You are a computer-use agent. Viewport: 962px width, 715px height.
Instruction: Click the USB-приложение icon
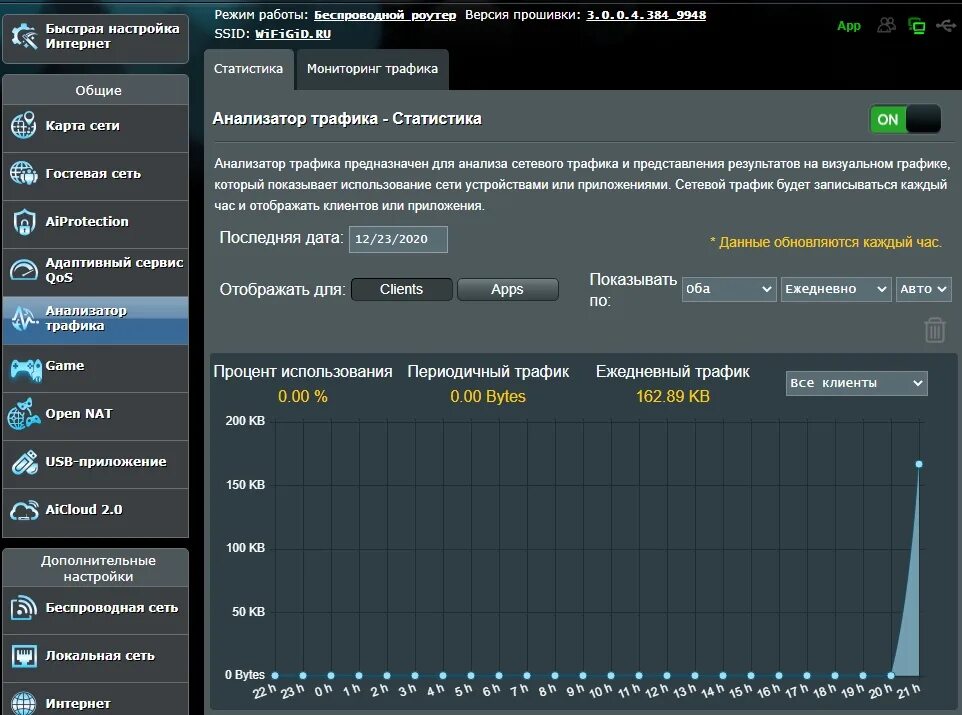tap(25, 462)
